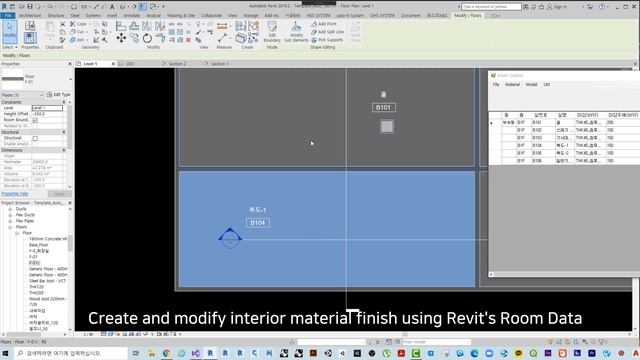Click the Mirror - Pick Axis tool icon
Image resolution: width=640 pixels, height=360 pixels.
point(147,26)
